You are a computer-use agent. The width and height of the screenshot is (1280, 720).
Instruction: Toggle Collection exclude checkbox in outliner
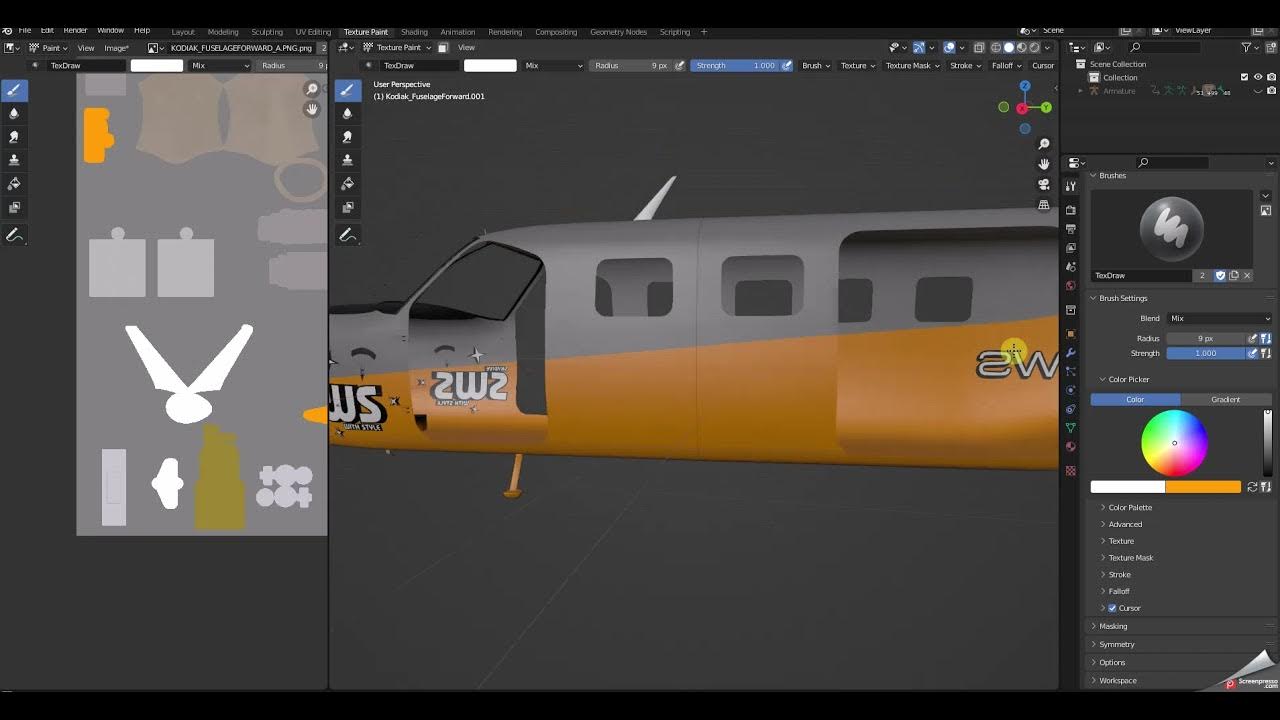click(1244, 77)
